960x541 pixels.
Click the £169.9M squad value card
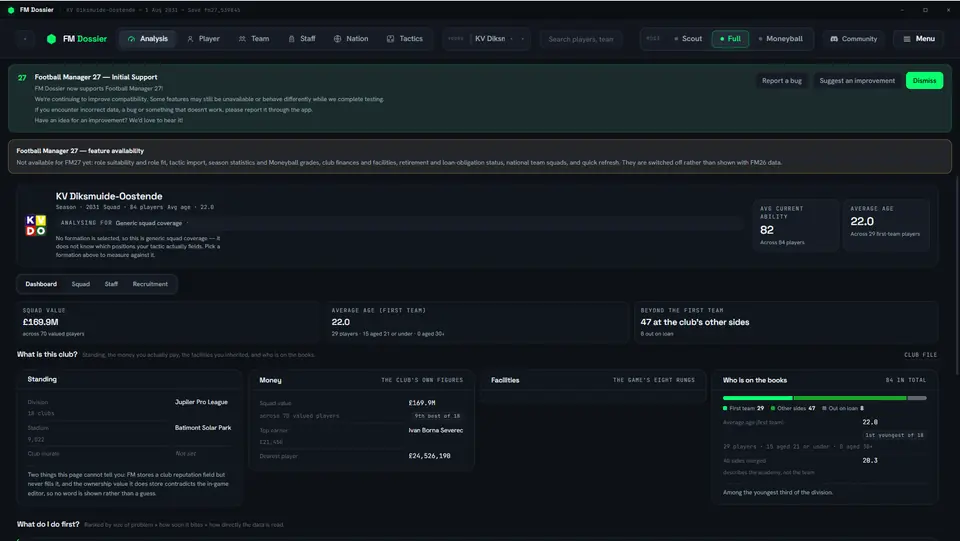tap(167, 322)
